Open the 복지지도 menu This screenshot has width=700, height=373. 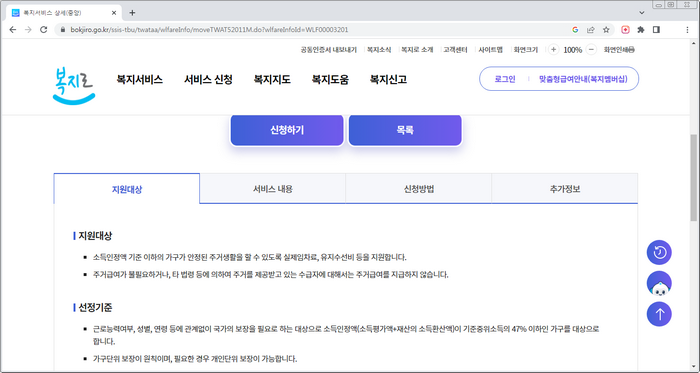point(272,80)
